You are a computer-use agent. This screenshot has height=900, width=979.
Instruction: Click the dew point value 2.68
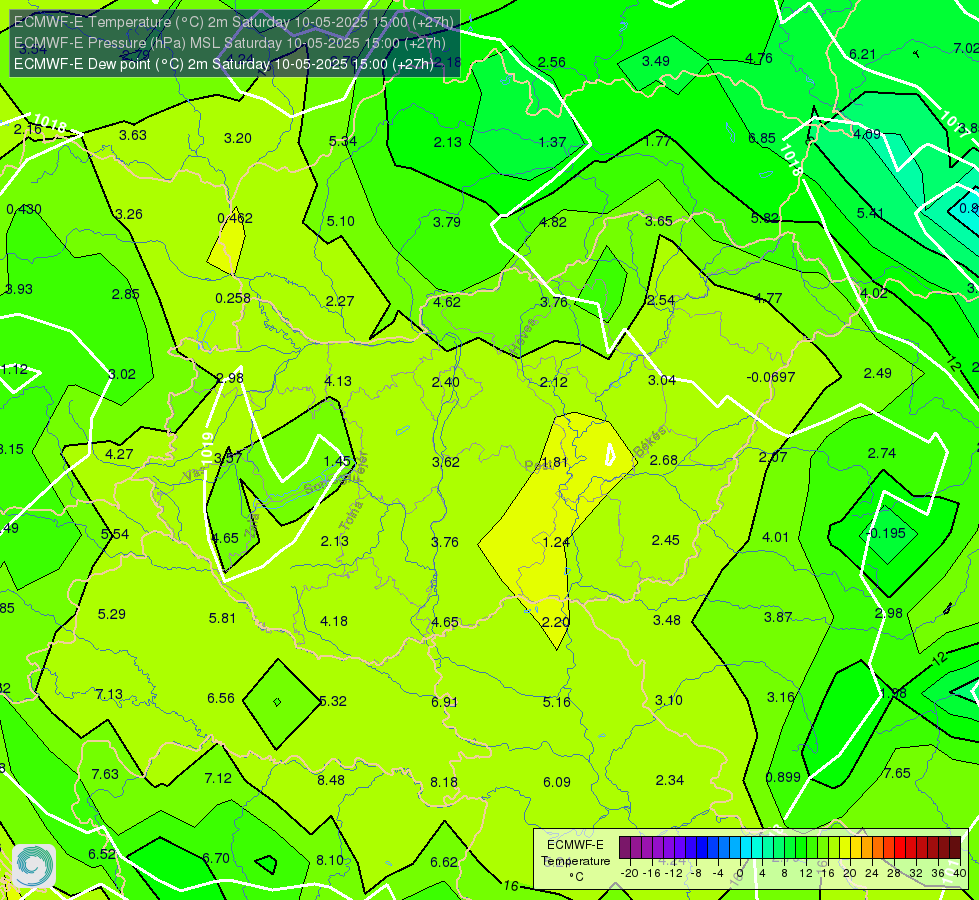664,460
